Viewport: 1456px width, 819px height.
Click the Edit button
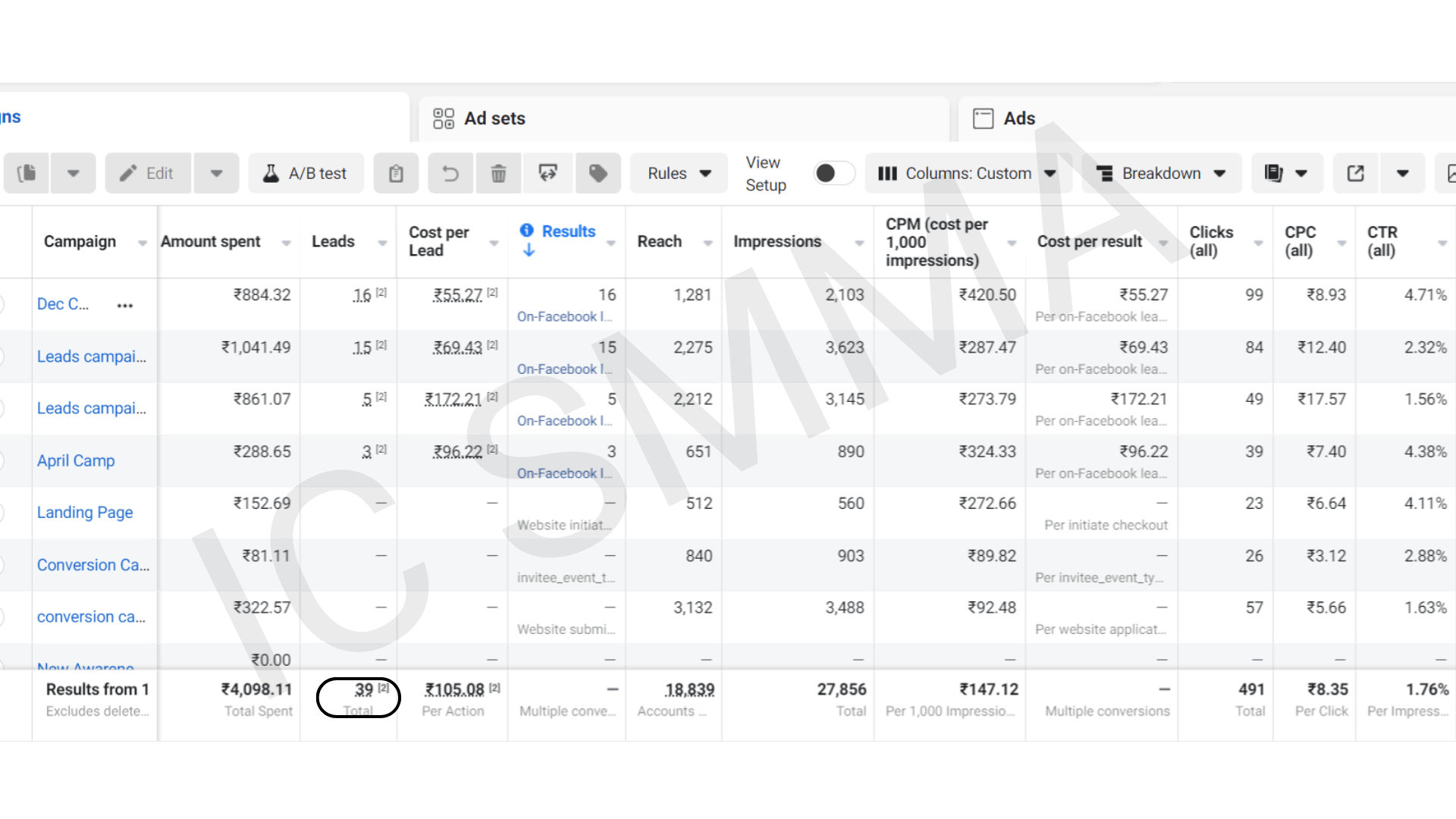[148, 174]
